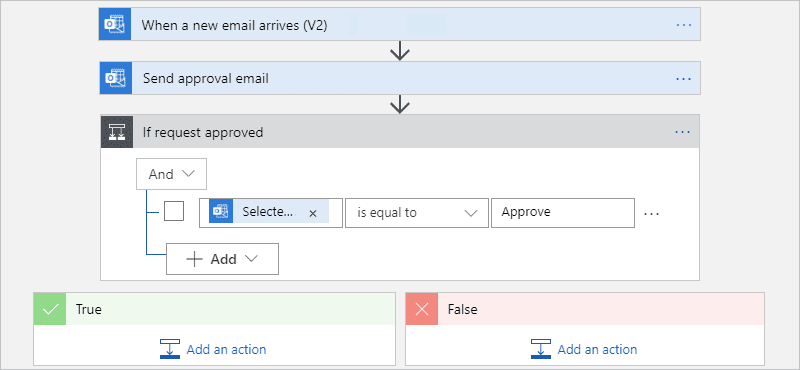Open ellipsis menu for Send approval email
This screenshot has height=370, width=800.
click(684, 79)
